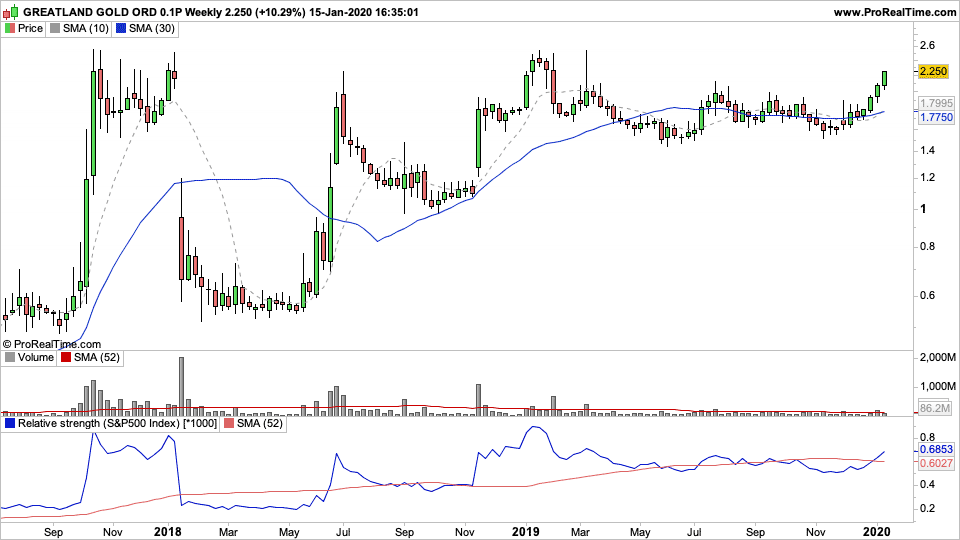Click the Mar label after 2018
This screenshot has width=960, height=540.
click(x=228, y=532)
